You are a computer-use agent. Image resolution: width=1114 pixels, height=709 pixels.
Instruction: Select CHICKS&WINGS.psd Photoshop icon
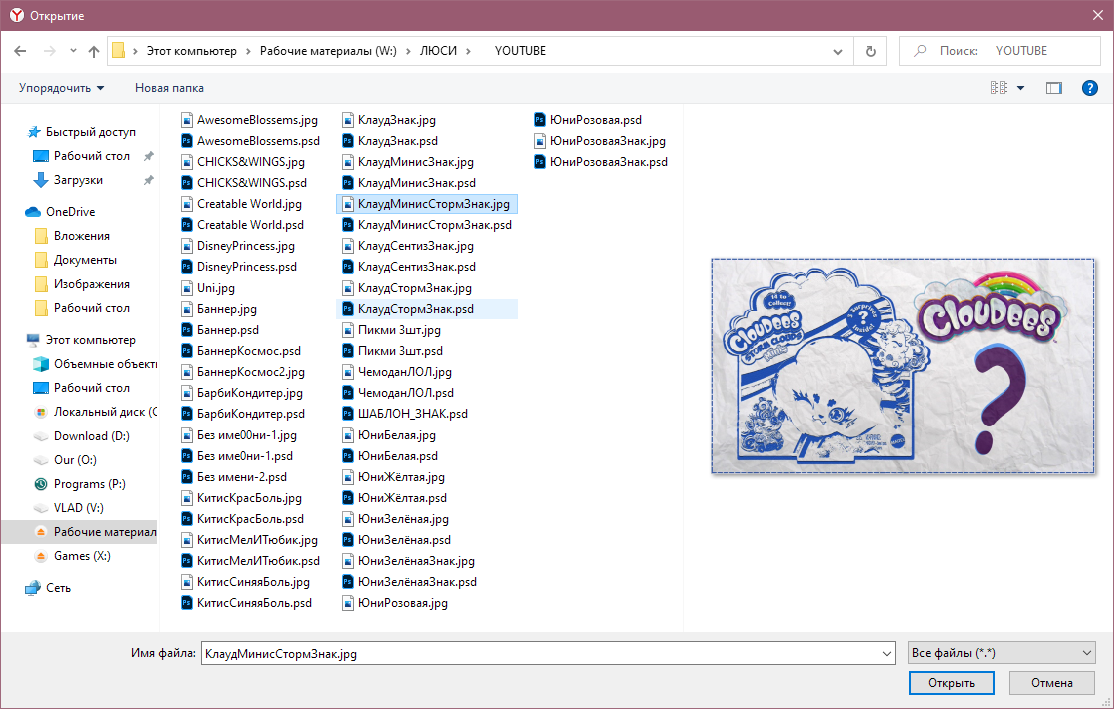pos(187,183)
